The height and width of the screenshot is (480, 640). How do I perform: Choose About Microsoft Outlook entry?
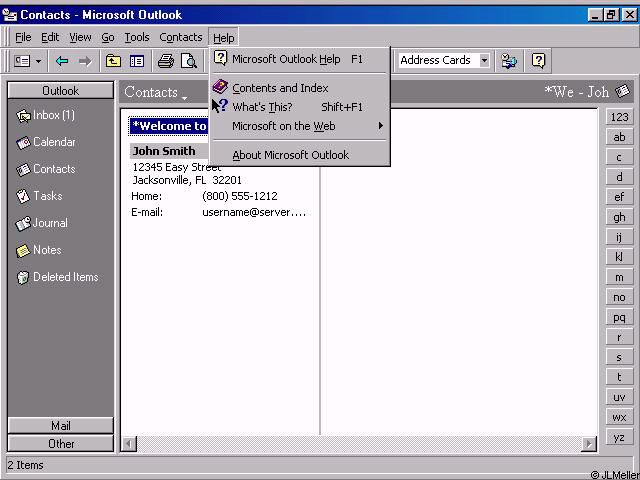(299, 155)
